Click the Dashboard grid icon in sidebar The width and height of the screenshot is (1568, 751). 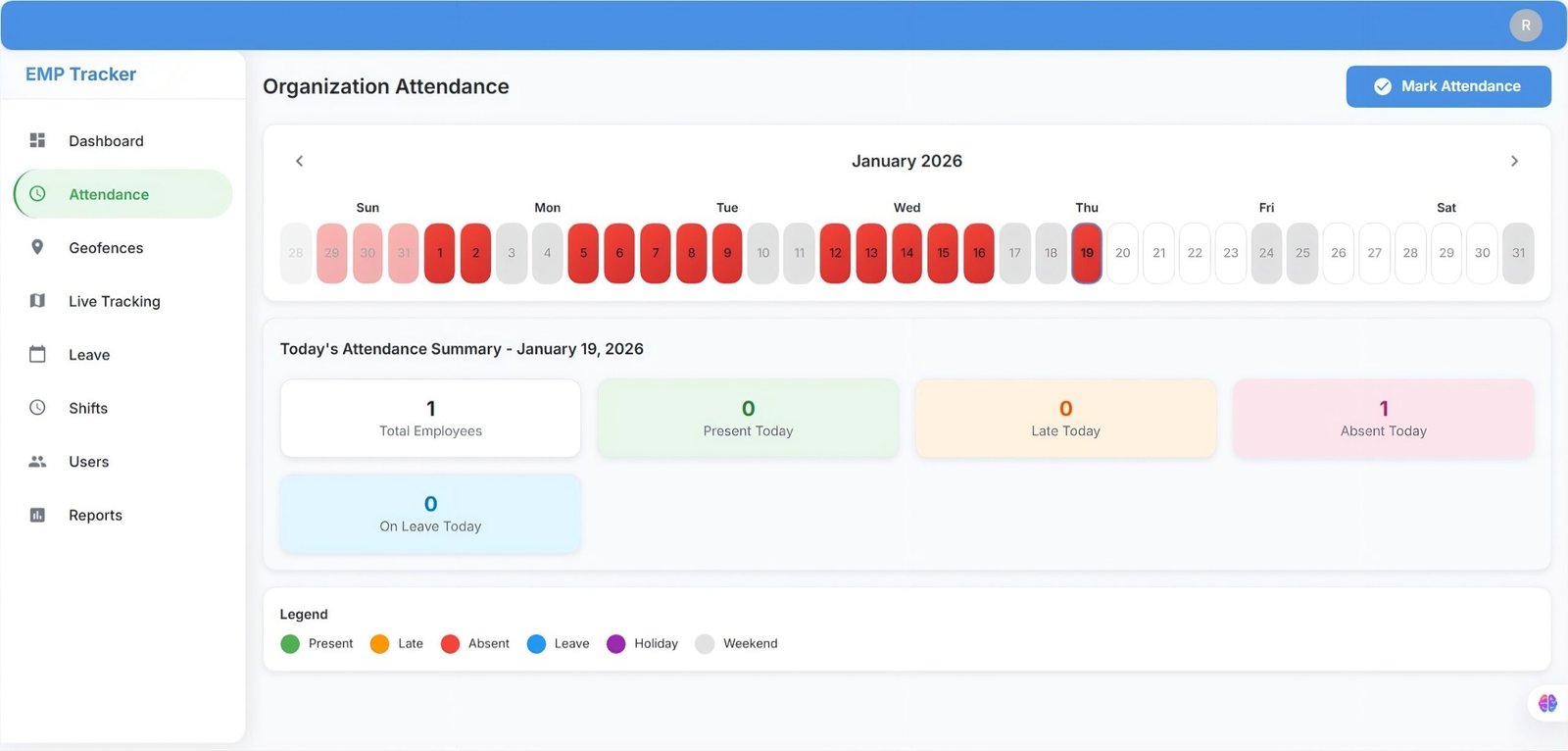tap(37, 140)
